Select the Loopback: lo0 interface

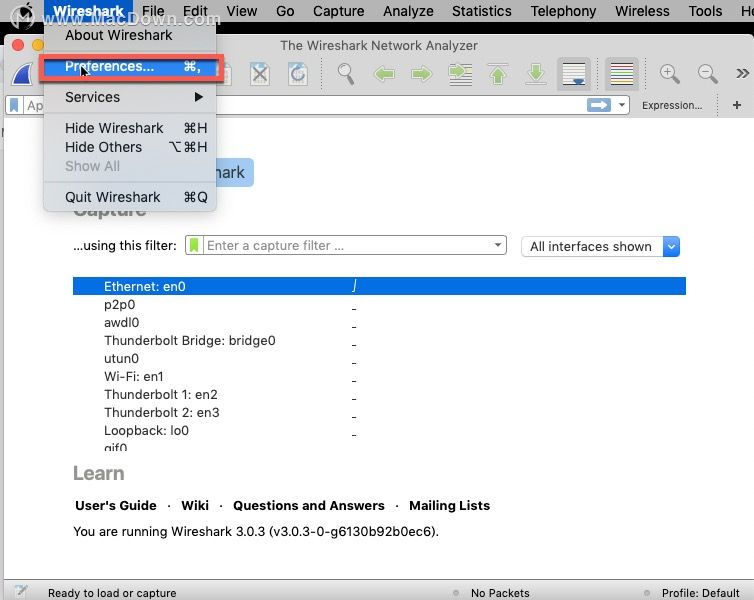(x=379, y=431)
